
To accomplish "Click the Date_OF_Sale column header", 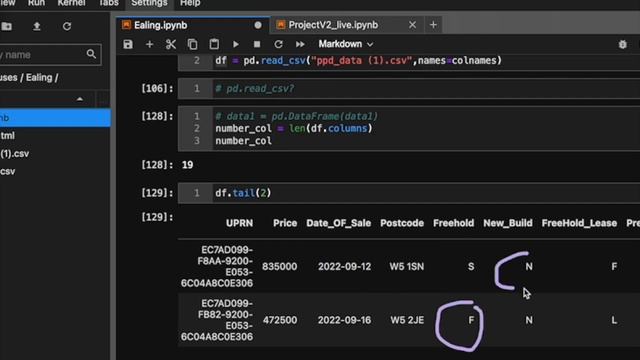I will click(338, 223).
